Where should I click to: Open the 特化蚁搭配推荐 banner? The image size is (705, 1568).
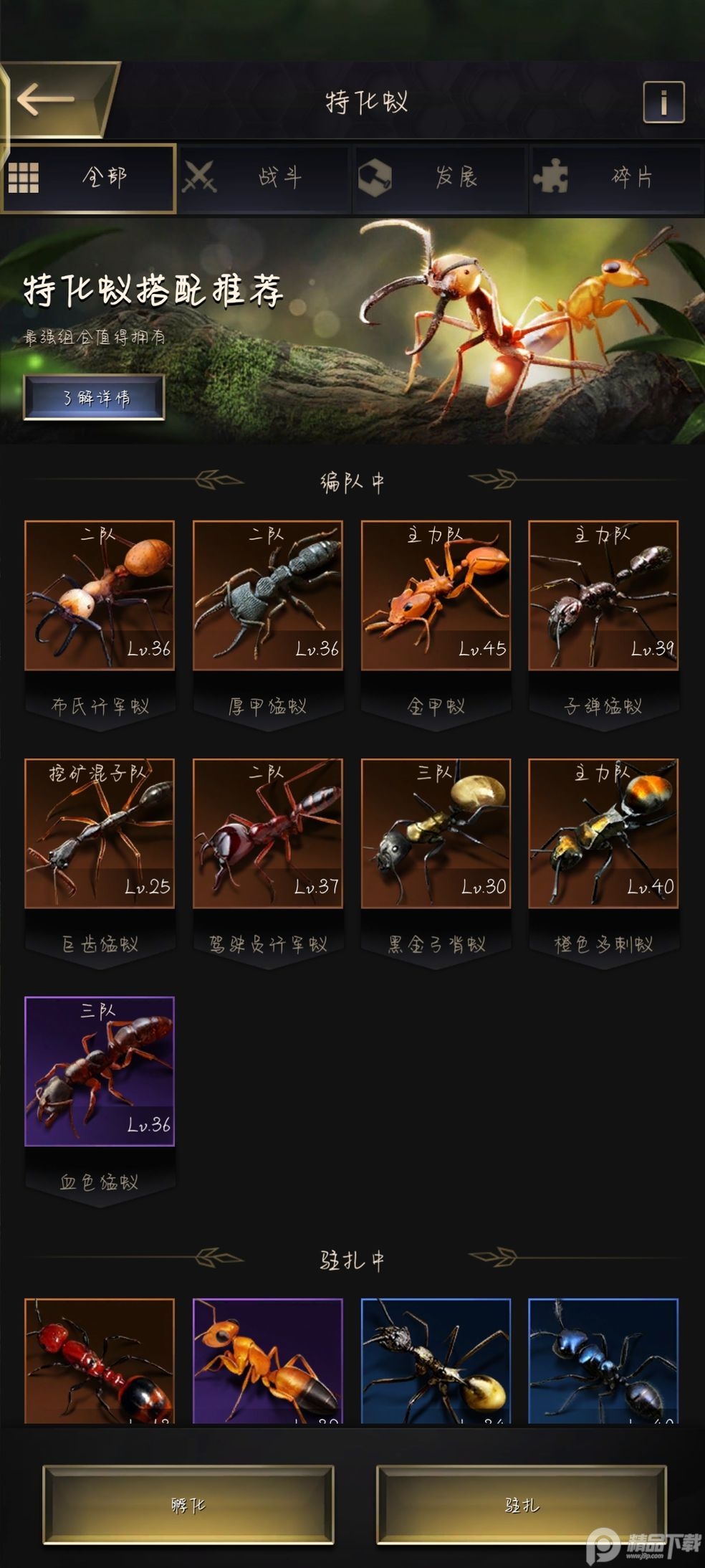(352, 331)
